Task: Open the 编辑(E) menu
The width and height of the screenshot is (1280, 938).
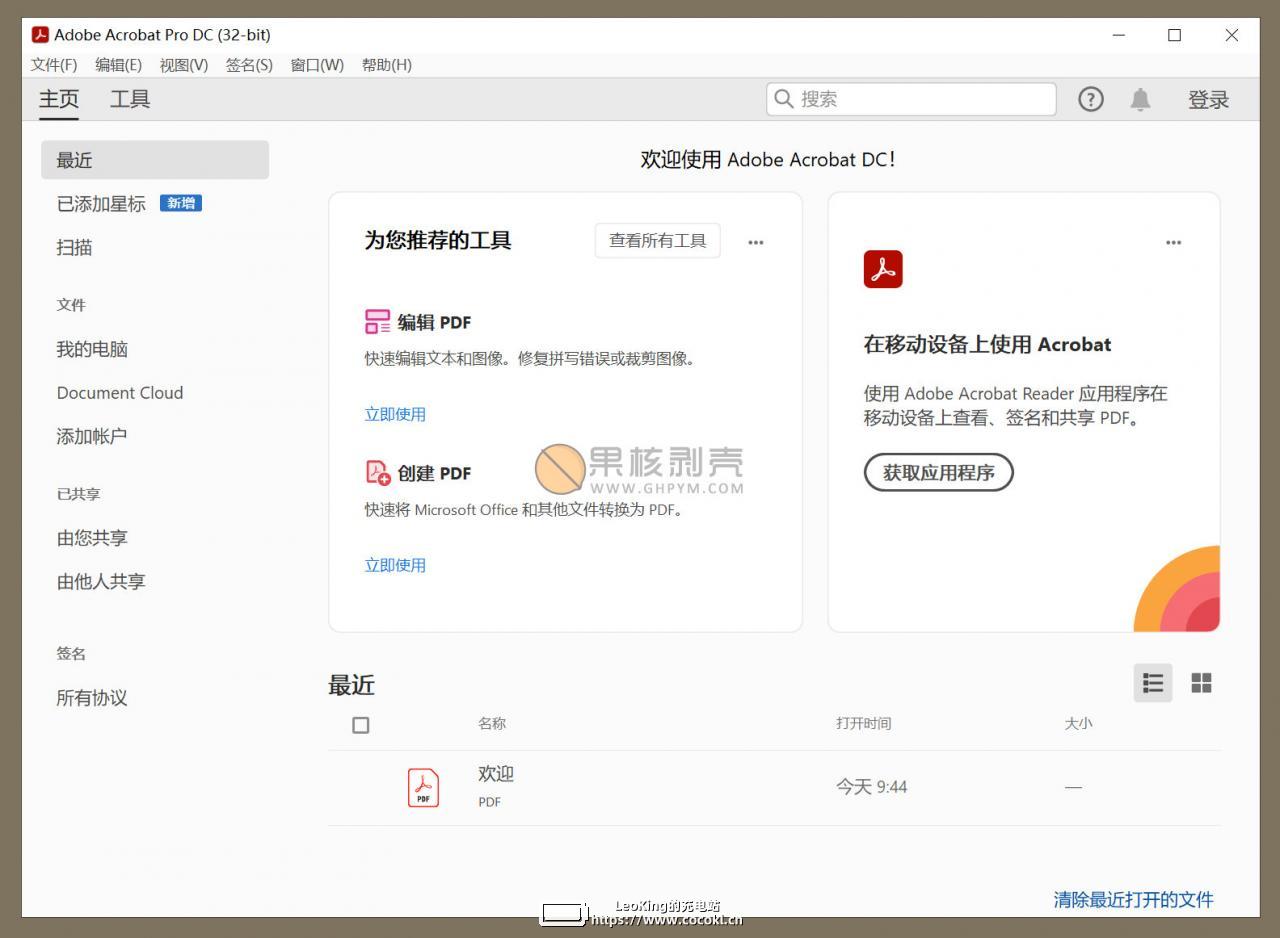Action: pyautogui.click(x=119, y=65)
